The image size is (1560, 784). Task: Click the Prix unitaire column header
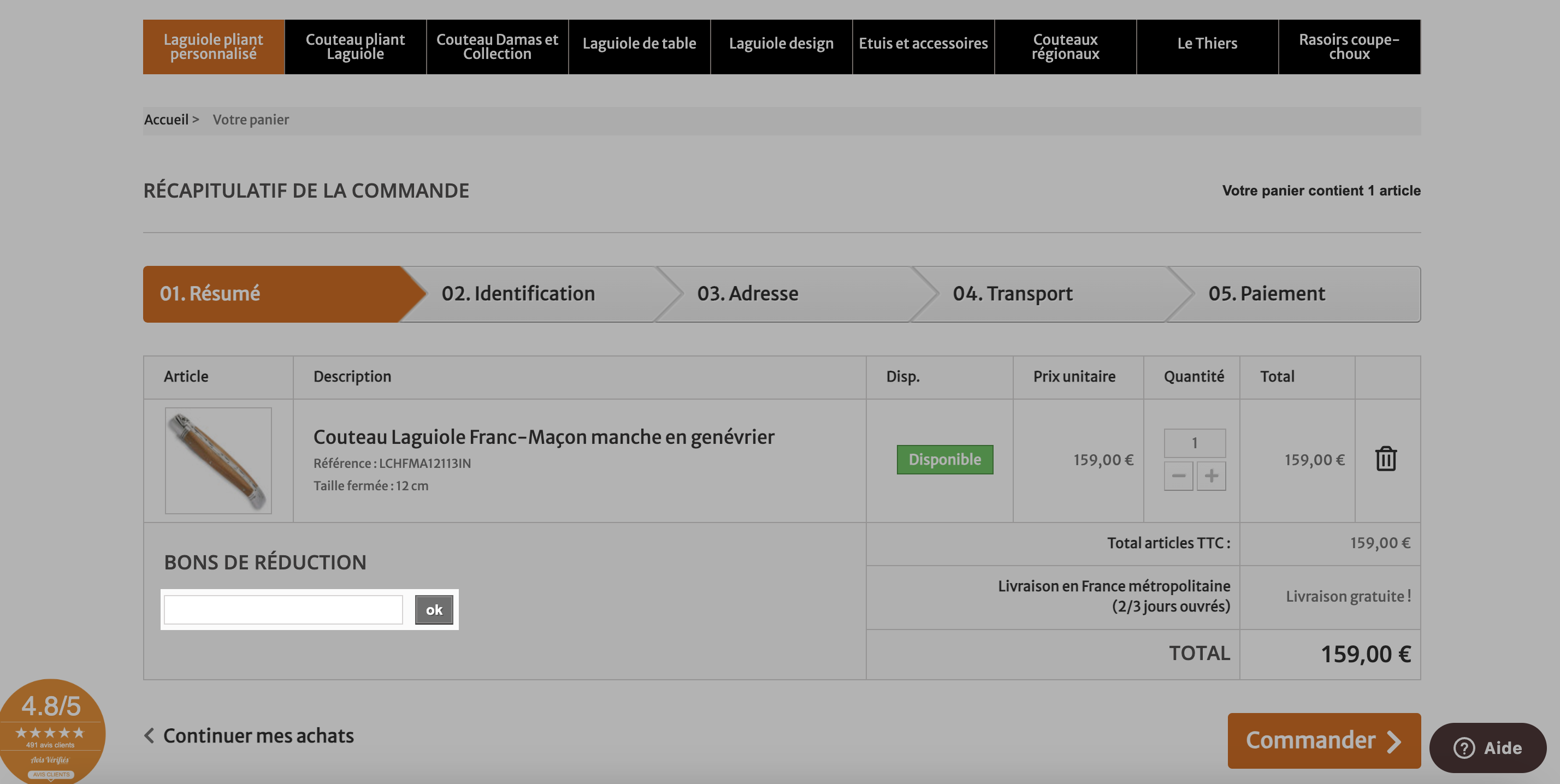tap(1074, 377)
